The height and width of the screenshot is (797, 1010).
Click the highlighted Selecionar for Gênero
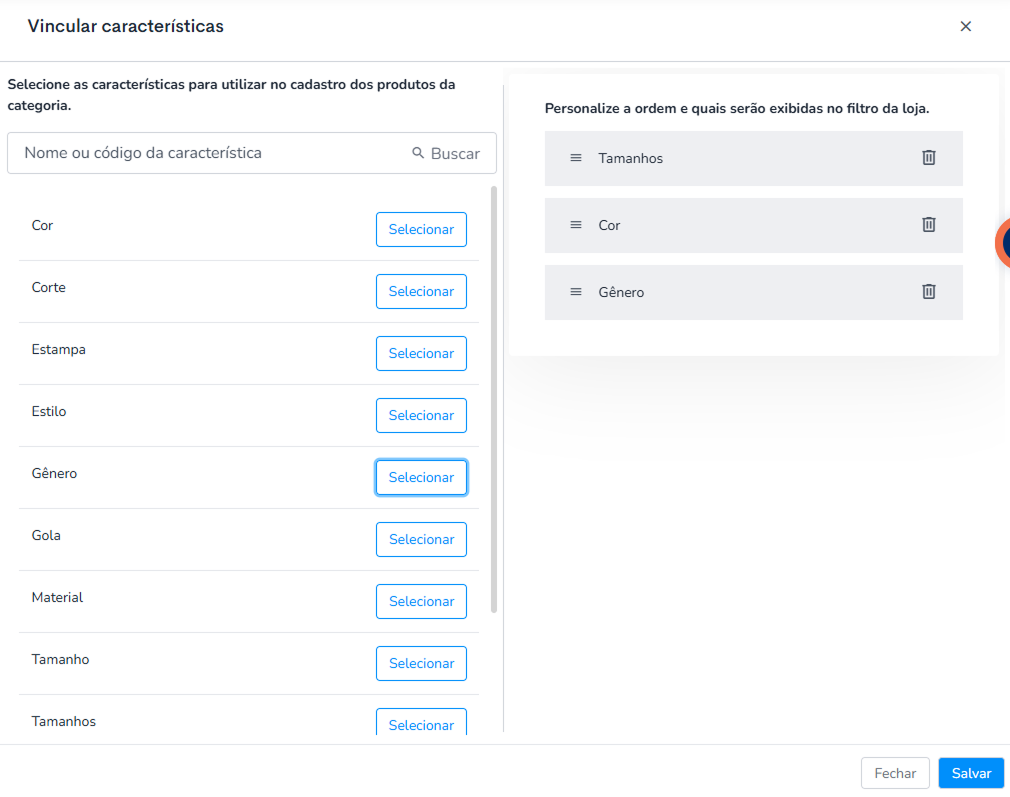[x=421, y=477]
